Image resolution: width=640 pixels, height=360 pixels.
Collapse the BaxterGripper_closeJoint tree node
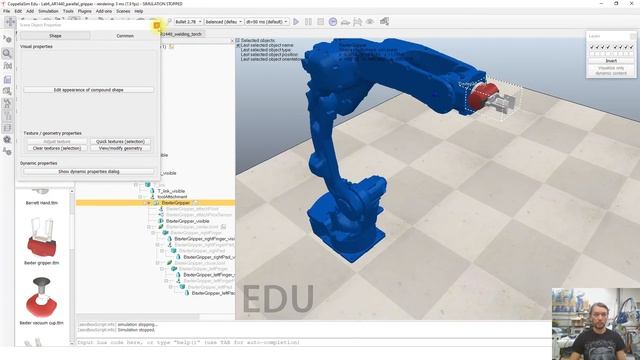pyautogui.click(x=158, y=263)
